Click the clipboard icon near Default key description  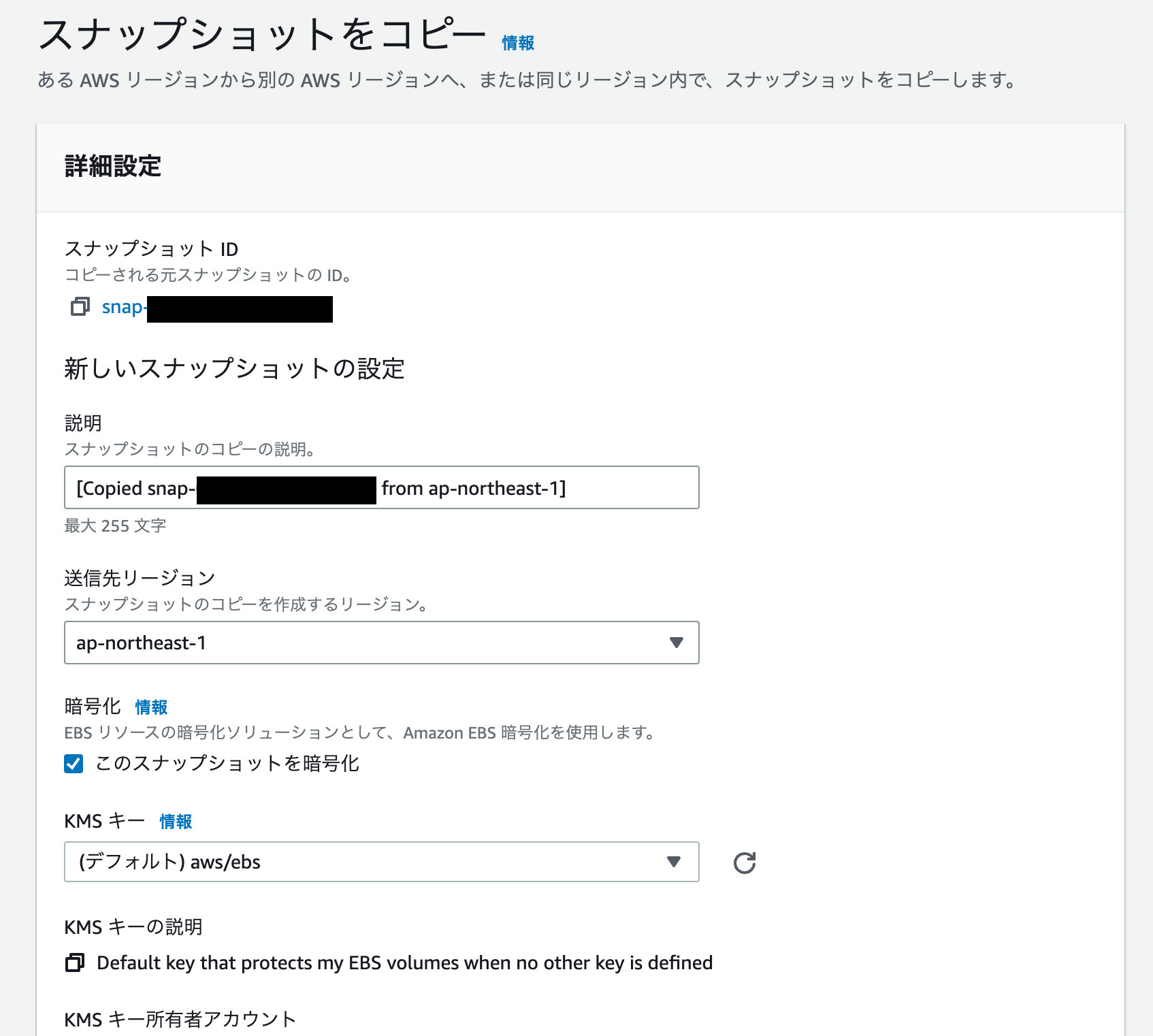(74, 963)
